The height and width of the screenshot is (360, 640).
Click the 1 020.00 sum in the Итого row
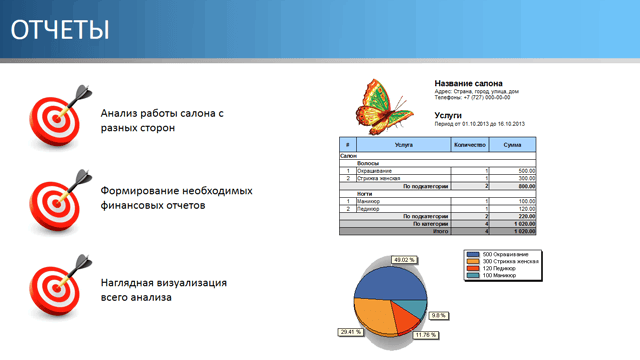point(512,231)
